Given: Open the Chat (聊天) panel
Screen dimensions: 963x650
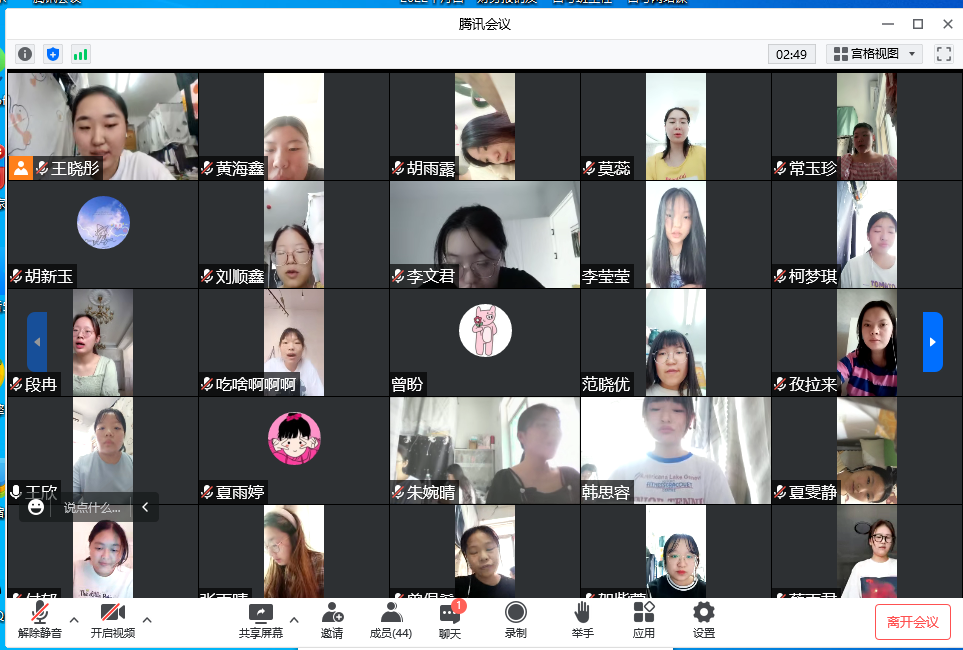Looking at the screenshot, I should point(450,620).
